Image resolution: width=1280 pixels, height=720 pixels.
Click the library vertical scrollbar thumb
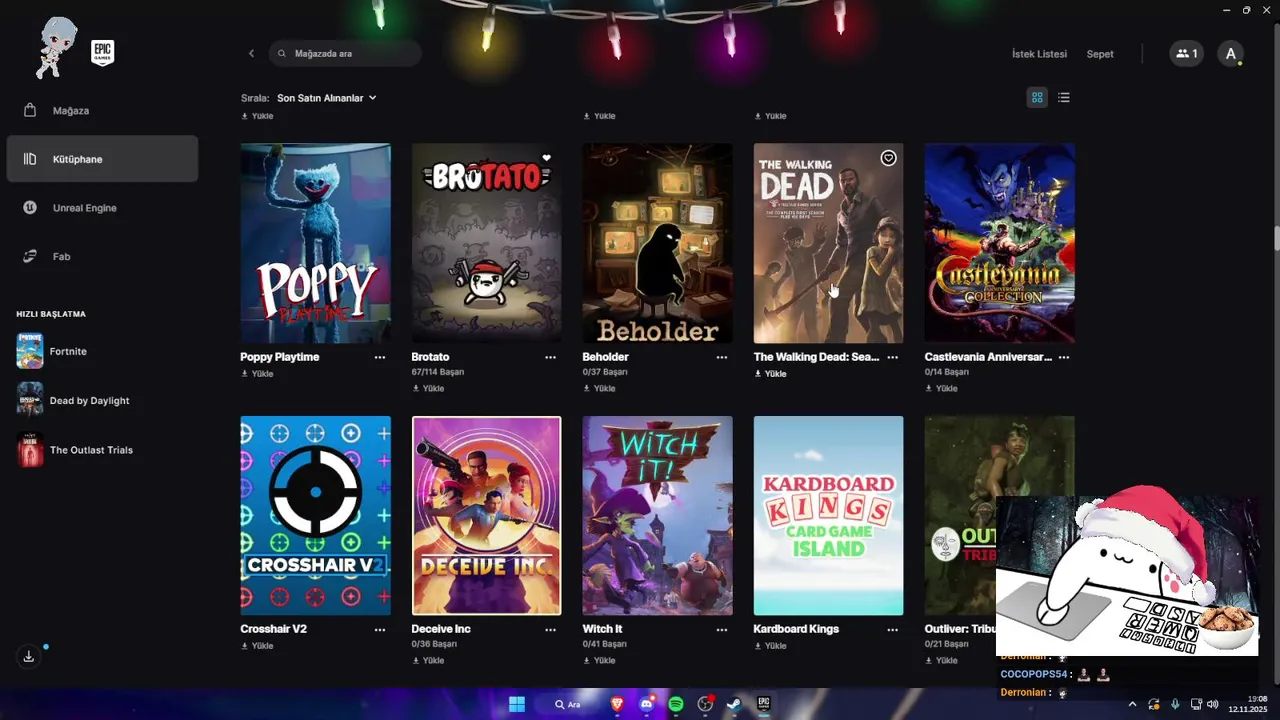[1276, 239]
